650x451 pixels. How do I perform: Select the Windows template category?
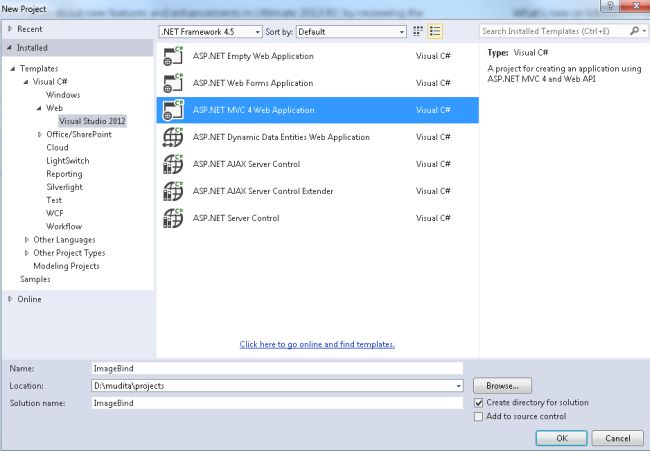coord(63,95)
